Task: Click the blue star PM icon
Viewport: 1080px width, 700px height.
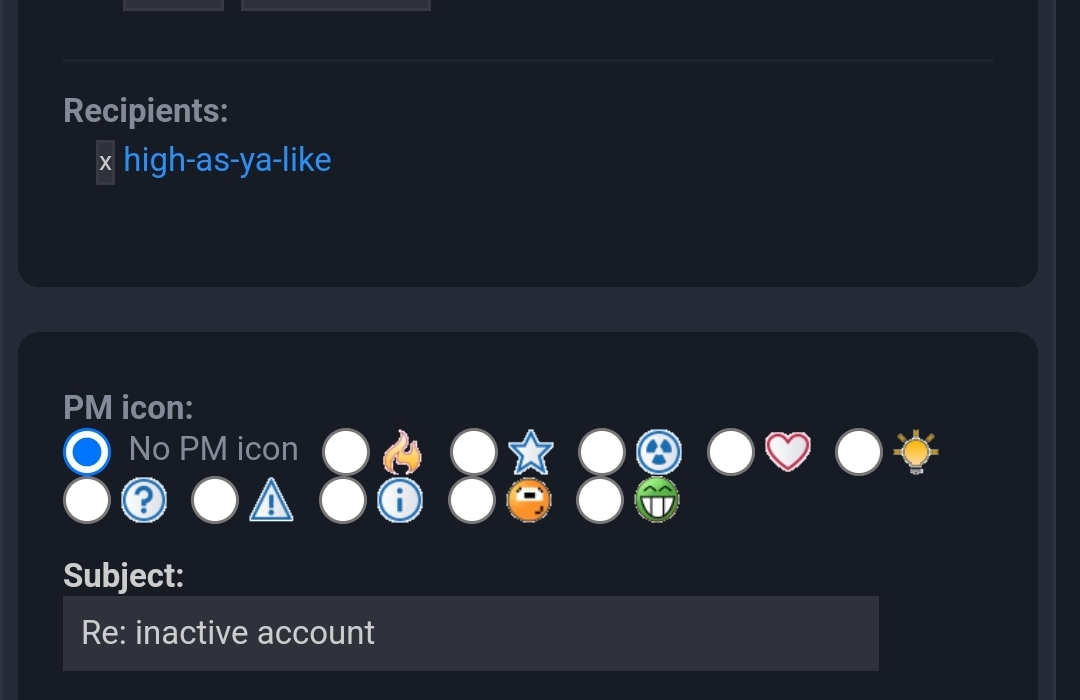Action: pyautogui.click(x=530, y=452)
